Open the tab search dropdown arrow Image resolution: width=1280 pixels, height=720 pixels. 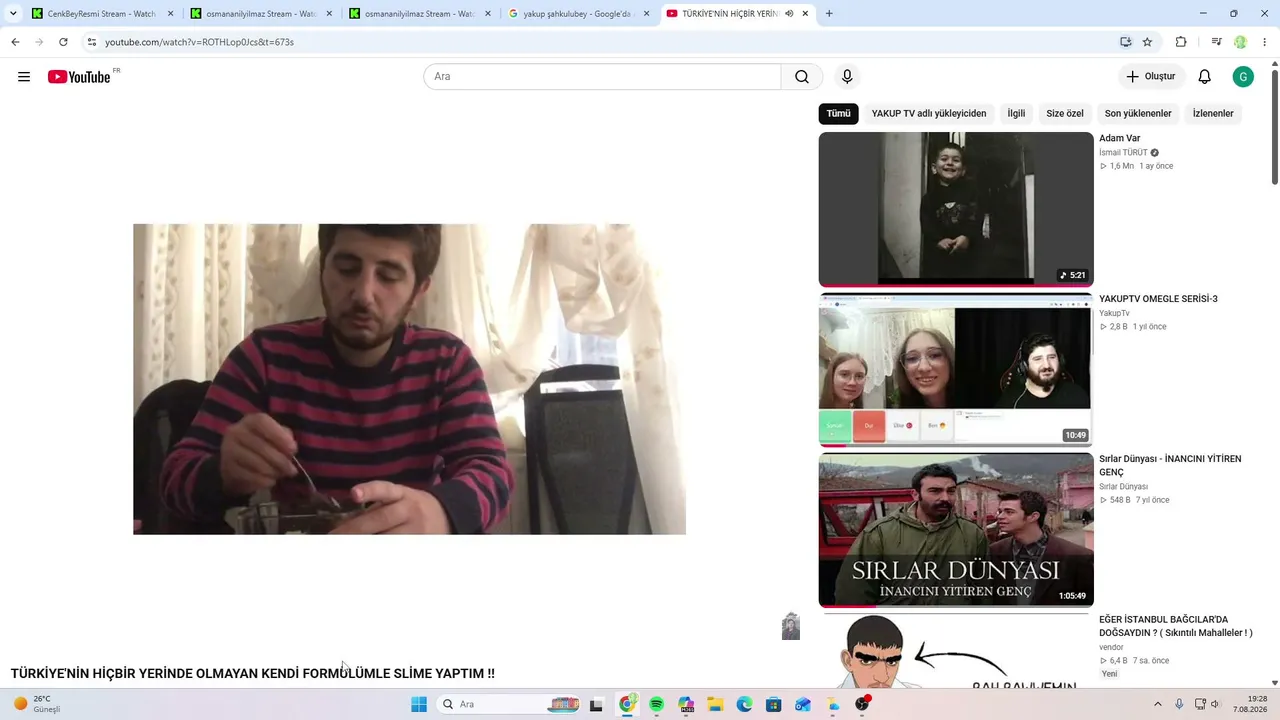click(x=13, y=14)
